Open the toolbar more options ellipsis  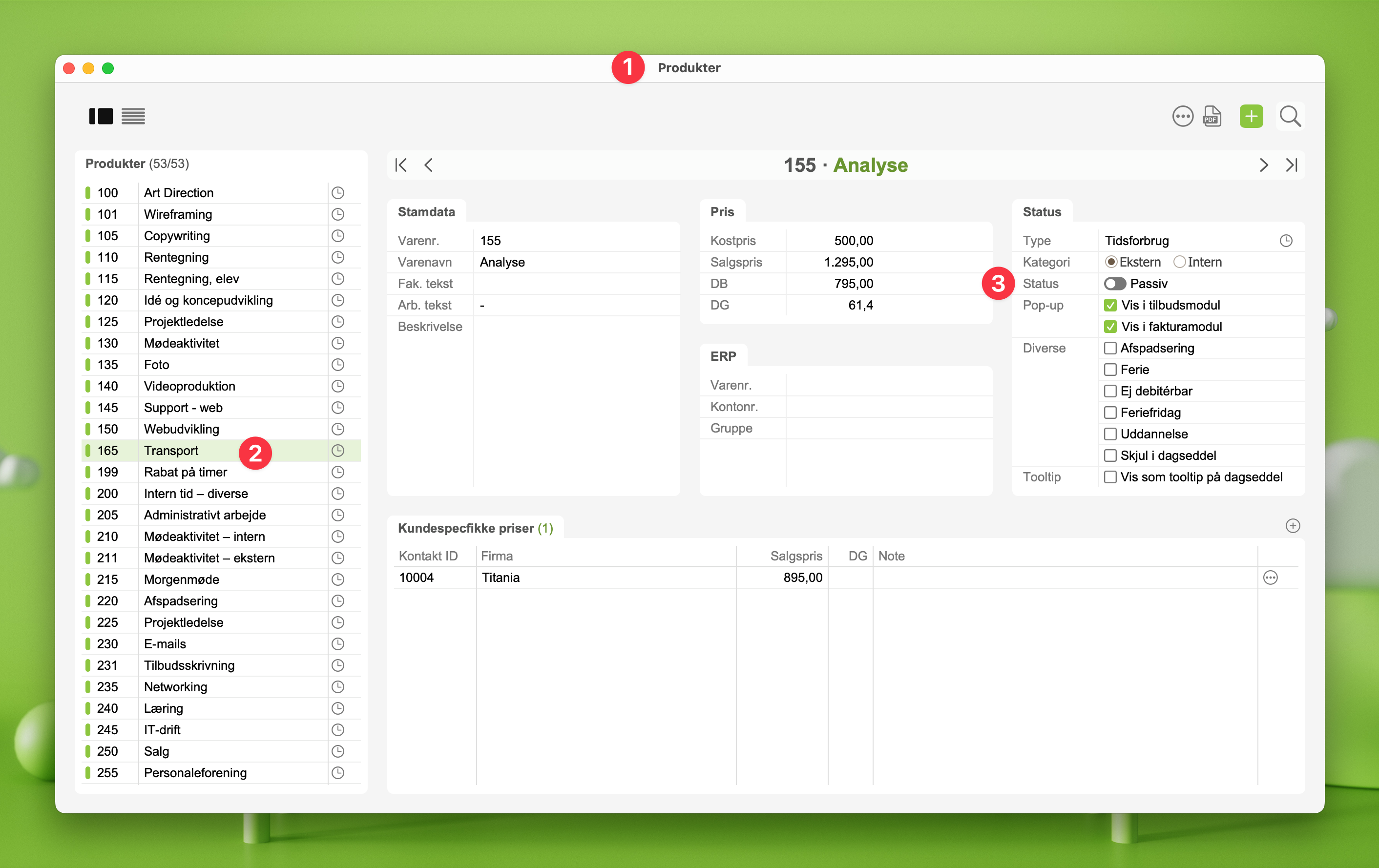(x=1182, y=117)
